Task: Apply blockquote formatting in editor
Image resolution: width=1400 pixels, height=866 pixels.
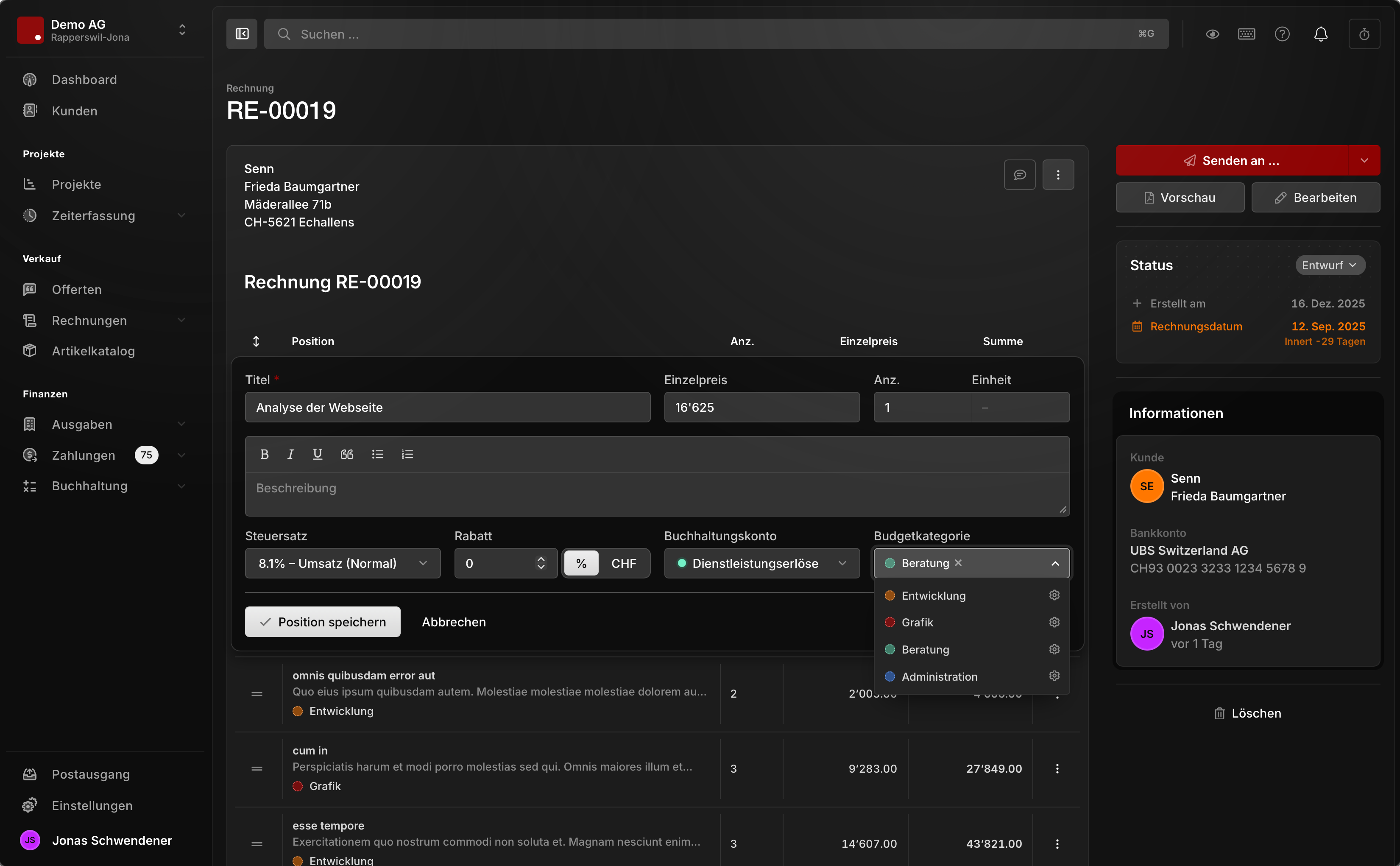Action: tap(346, 454)
